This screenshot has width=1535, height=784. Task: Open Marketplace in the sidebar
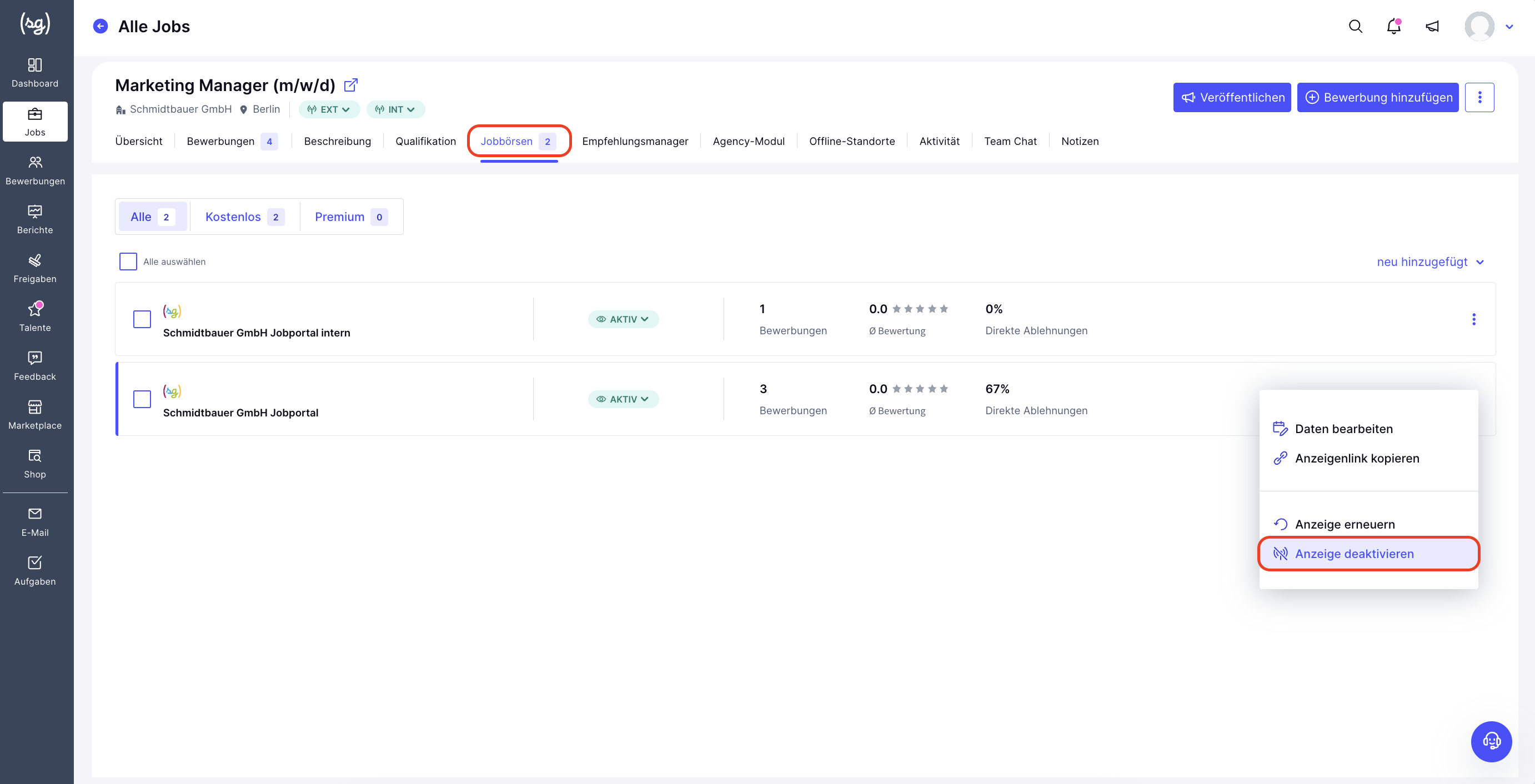(x=35, y=415)
